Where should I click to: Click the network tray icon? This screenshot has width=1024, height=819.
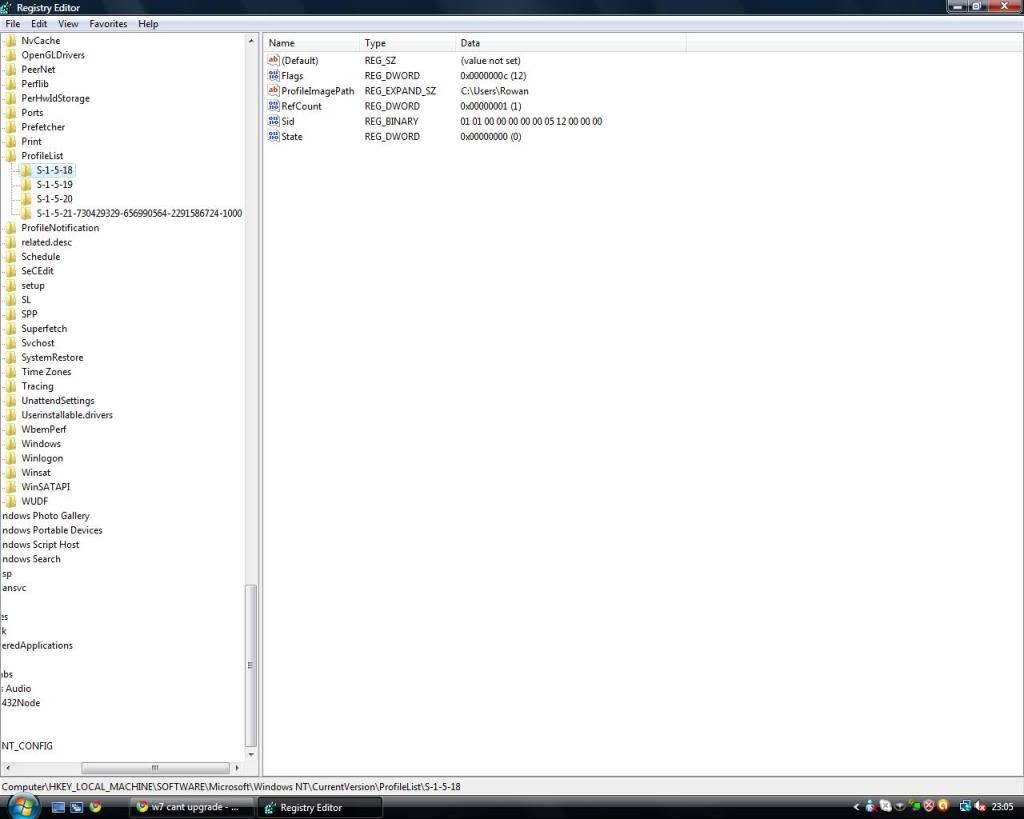click(x=965, y=807)
